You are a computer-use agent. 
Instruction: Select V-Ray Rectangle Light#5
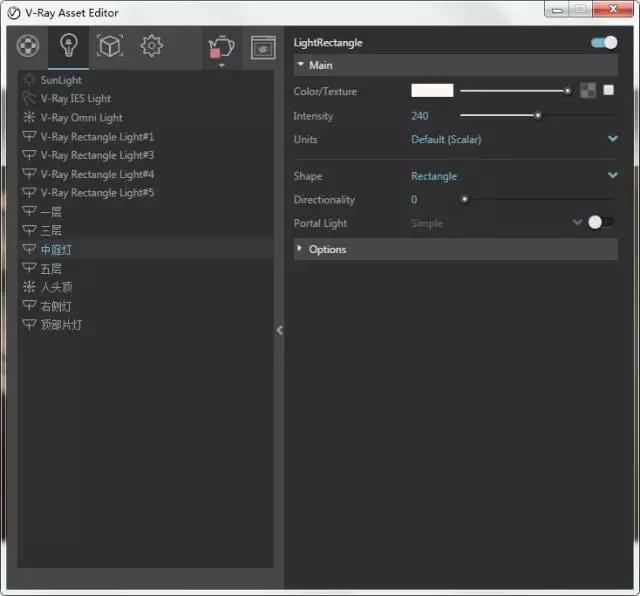pyautogui.click(x=97, y=193)
